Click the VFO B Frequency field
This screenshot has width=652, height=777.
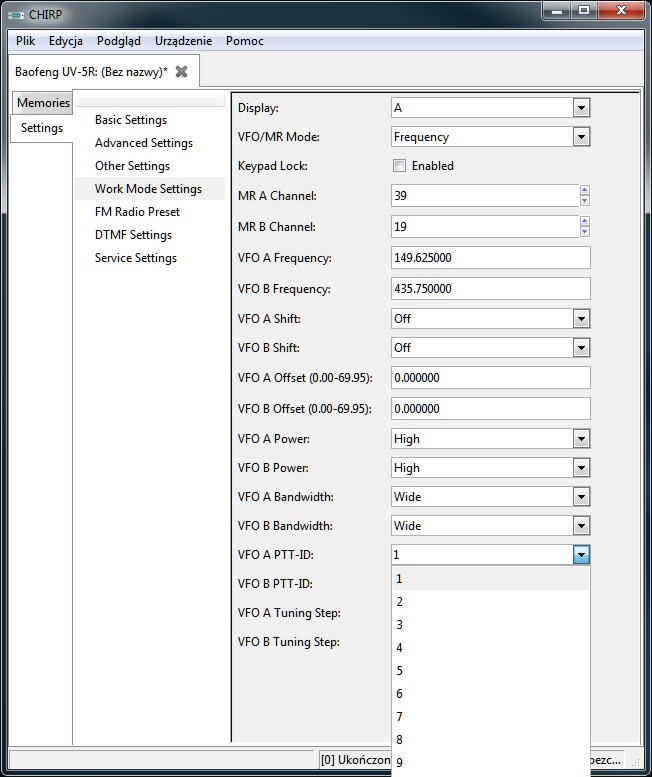click(490, 288)
